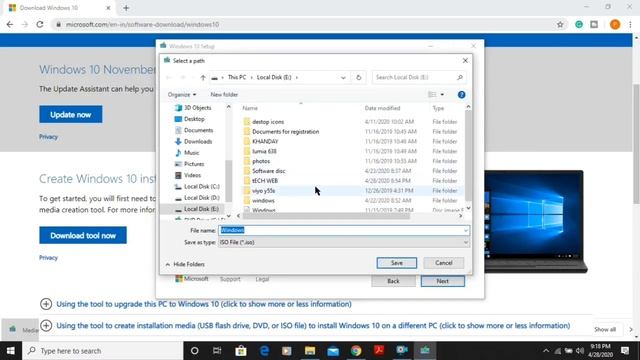This screenshot has height=360, width=640.
Task: Open a new Chrome tab
Action: (126, 8)
